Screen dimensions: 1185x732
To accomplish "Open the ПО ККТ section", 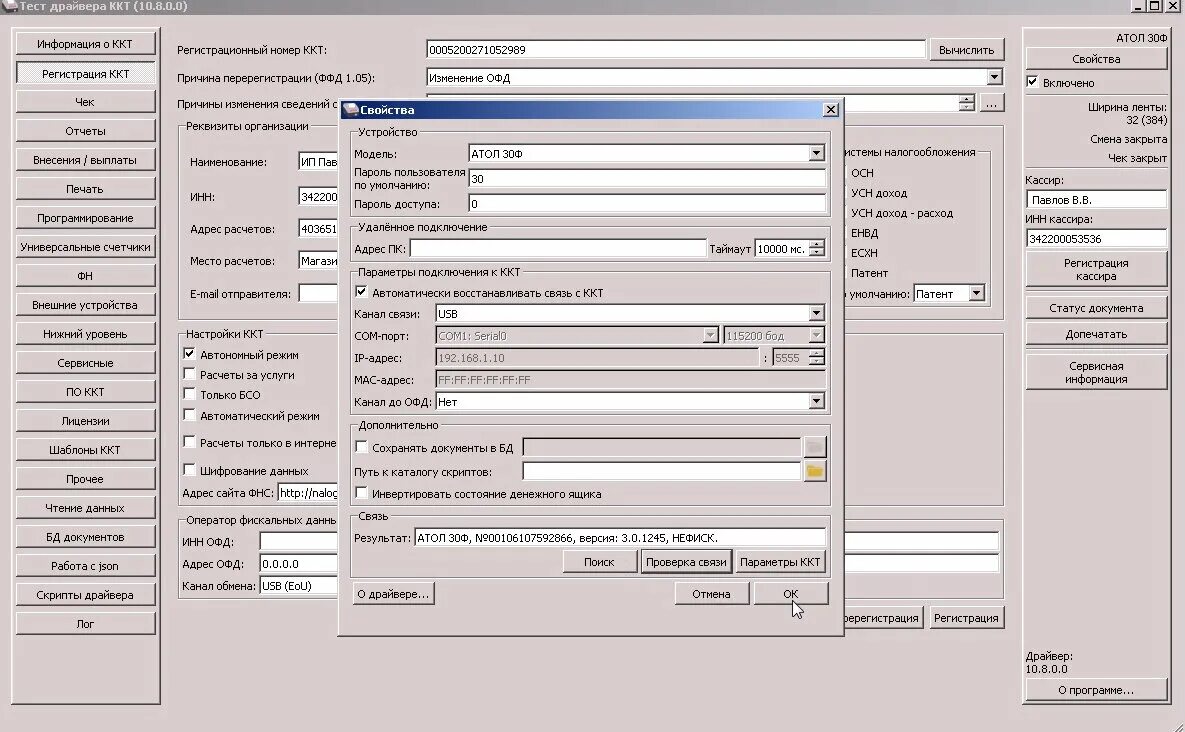I will point(85,391).
